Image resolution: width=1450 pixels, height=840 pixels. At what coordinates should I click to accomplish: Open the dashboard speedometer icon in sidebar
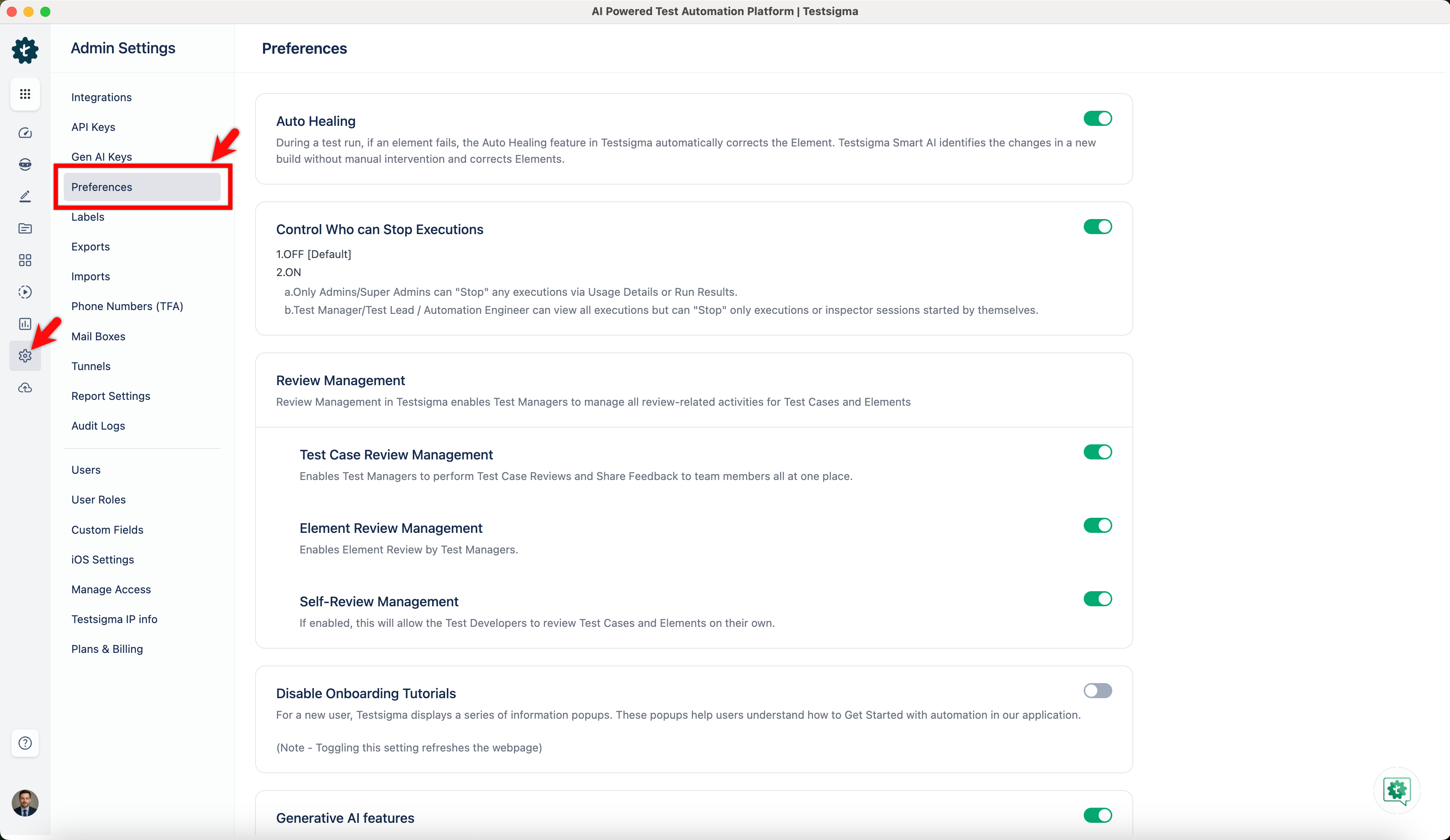point(25,133)
